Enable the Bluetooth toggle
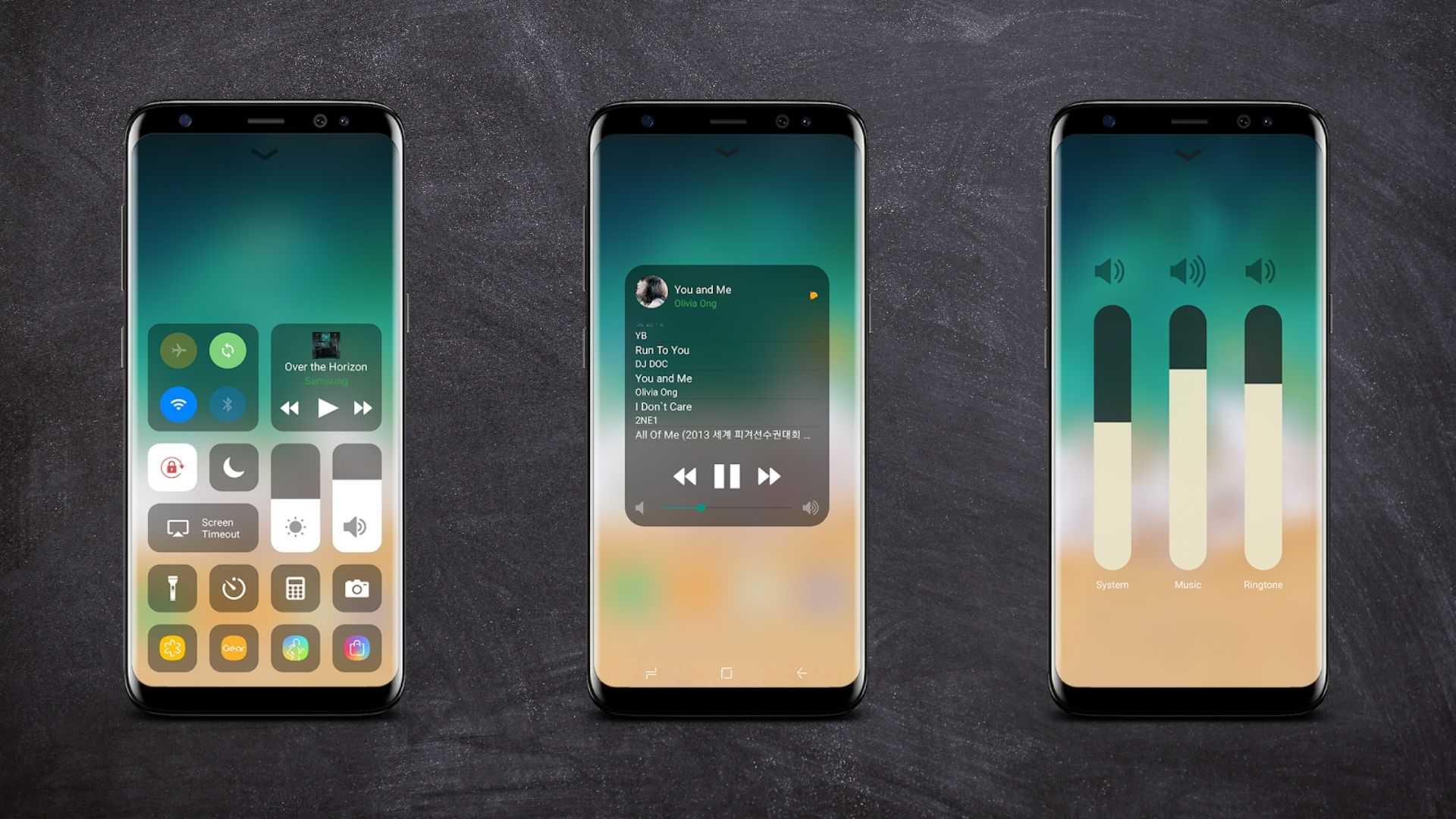 coord(231,403)
